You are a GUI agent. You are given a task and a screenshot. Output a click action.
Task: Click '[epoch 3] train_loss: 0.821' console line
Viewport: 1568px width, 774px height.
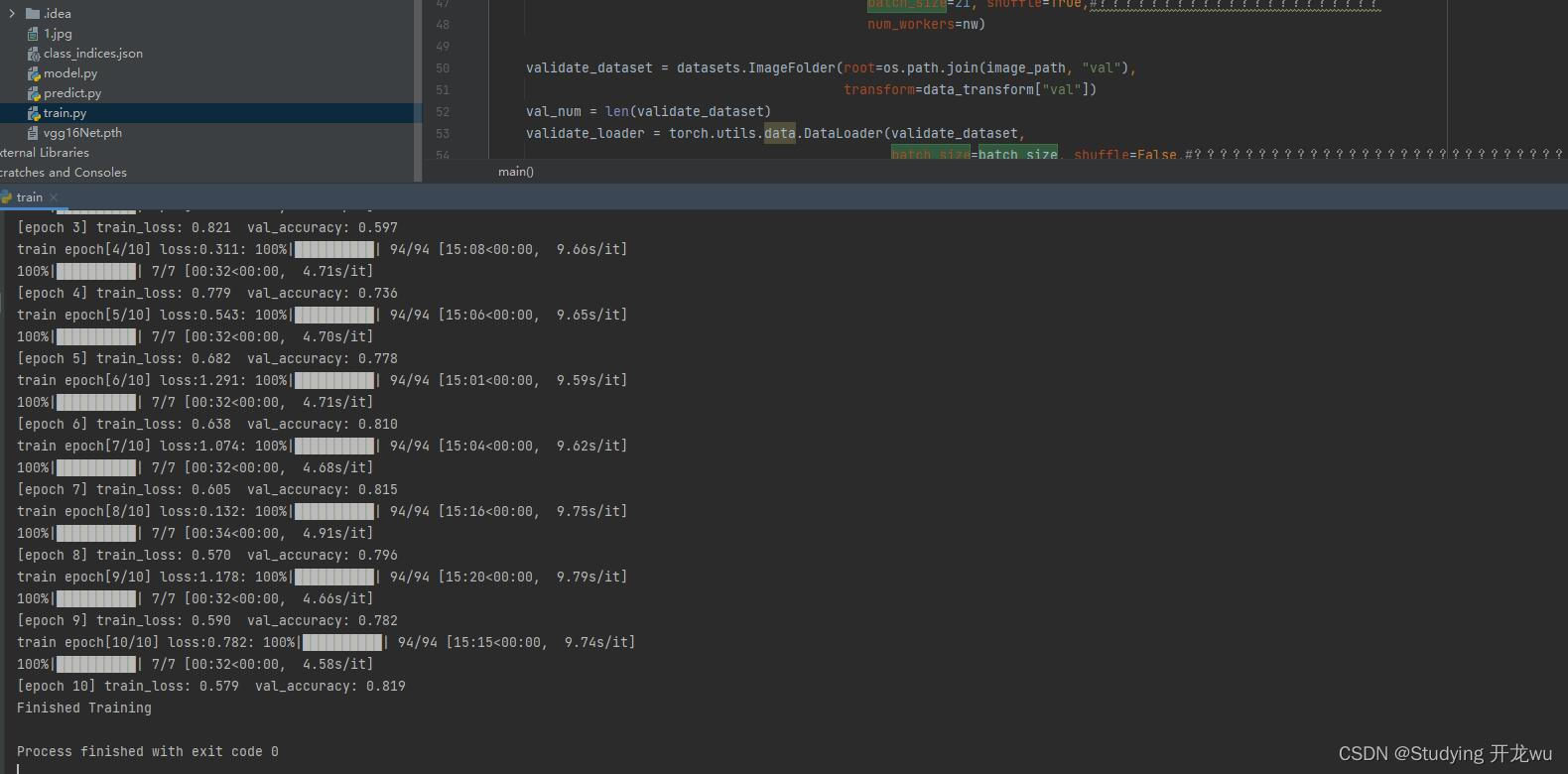click(207, 228)
